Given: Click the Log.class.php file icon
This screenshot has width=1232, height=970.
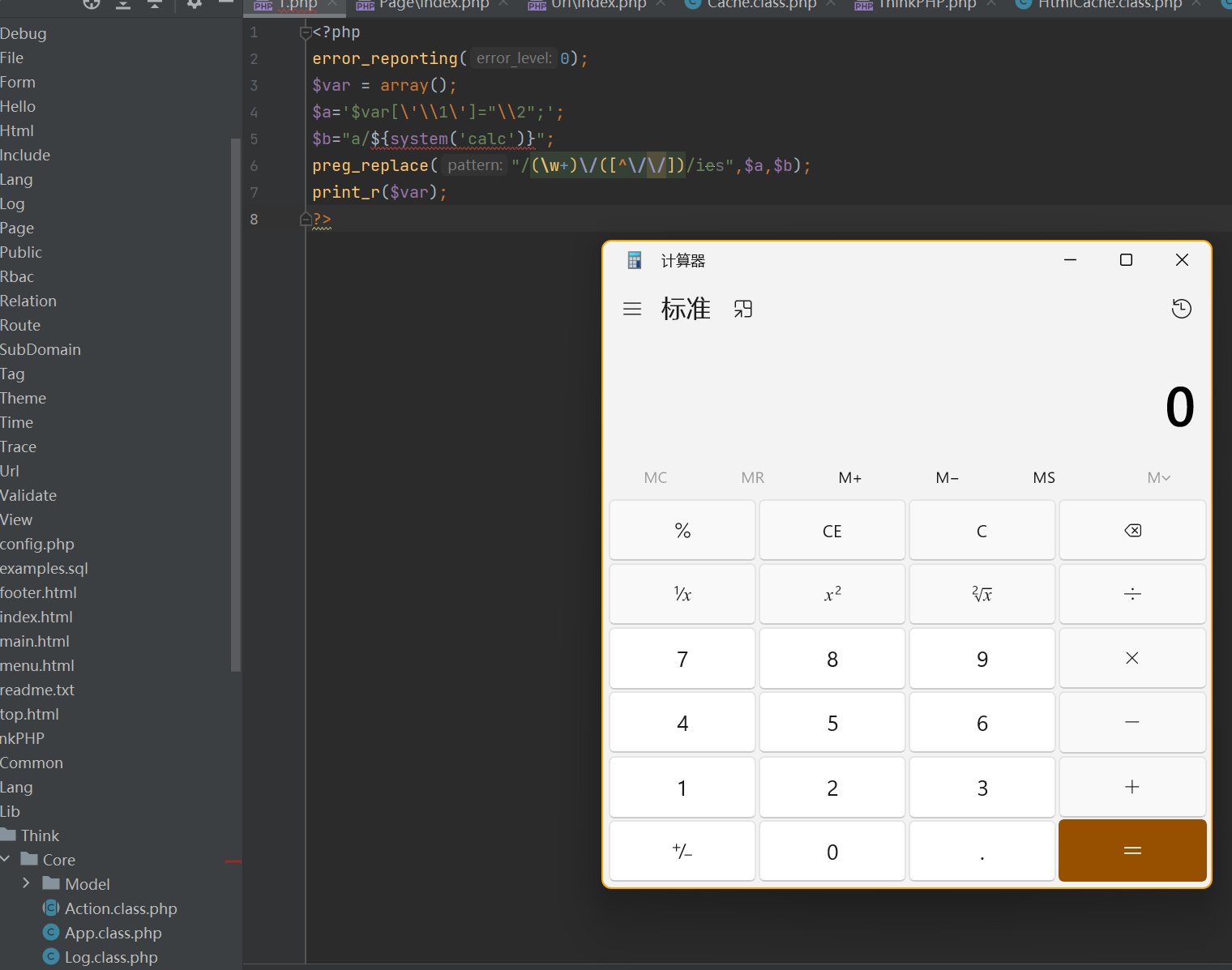Looking at the screenshot, I should tap(51, 956).
